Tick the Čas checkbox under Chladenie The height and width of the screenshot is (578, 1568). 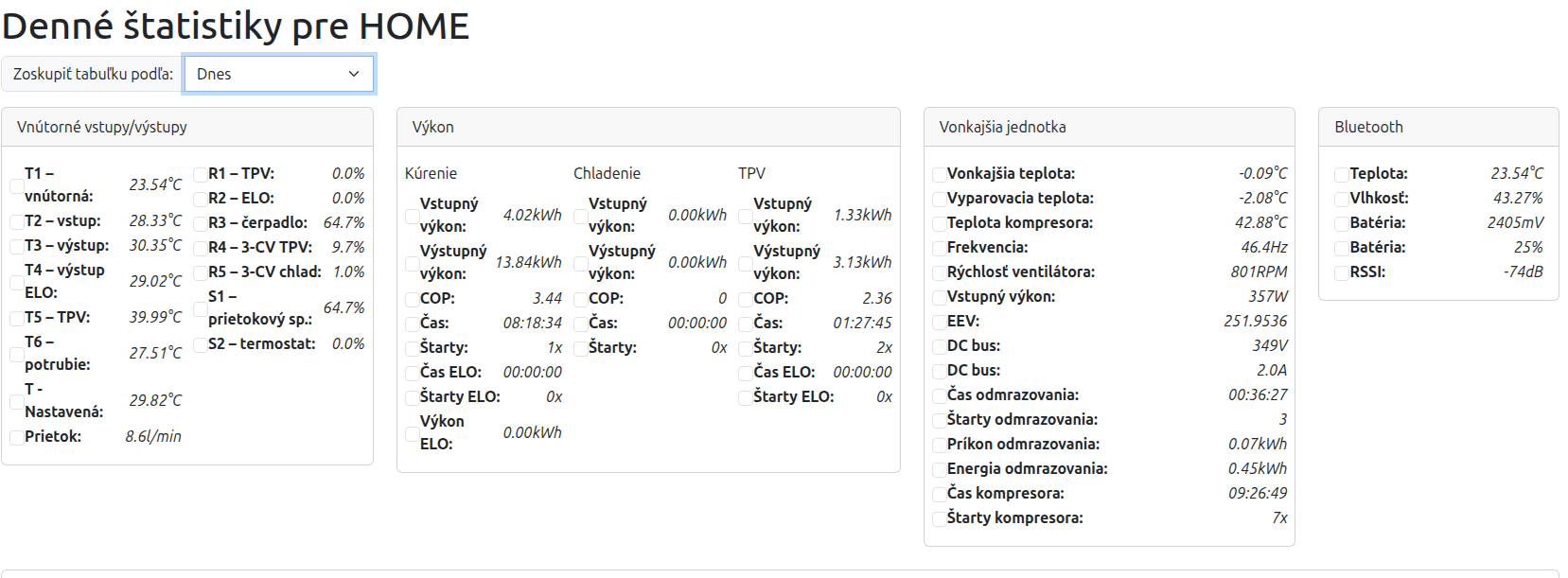click(581, 324)
